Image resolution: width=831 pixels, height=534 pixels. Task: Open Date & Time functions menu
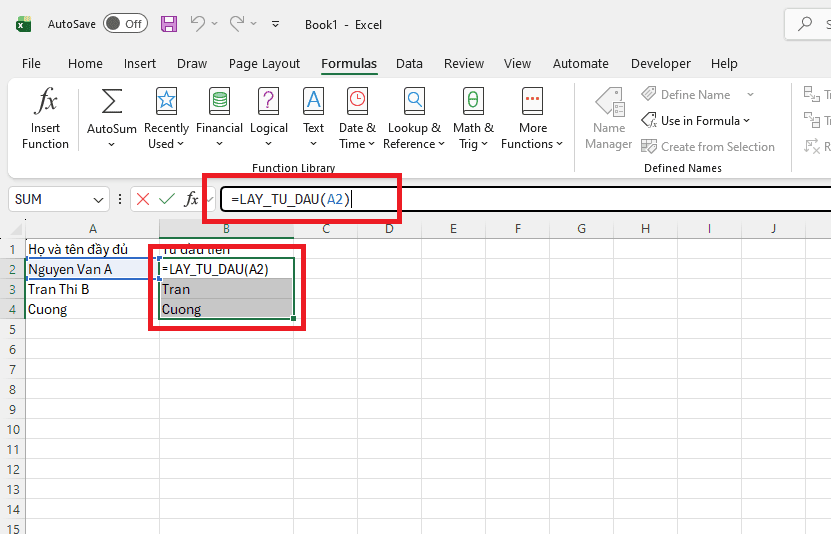[x=357, y=119]
